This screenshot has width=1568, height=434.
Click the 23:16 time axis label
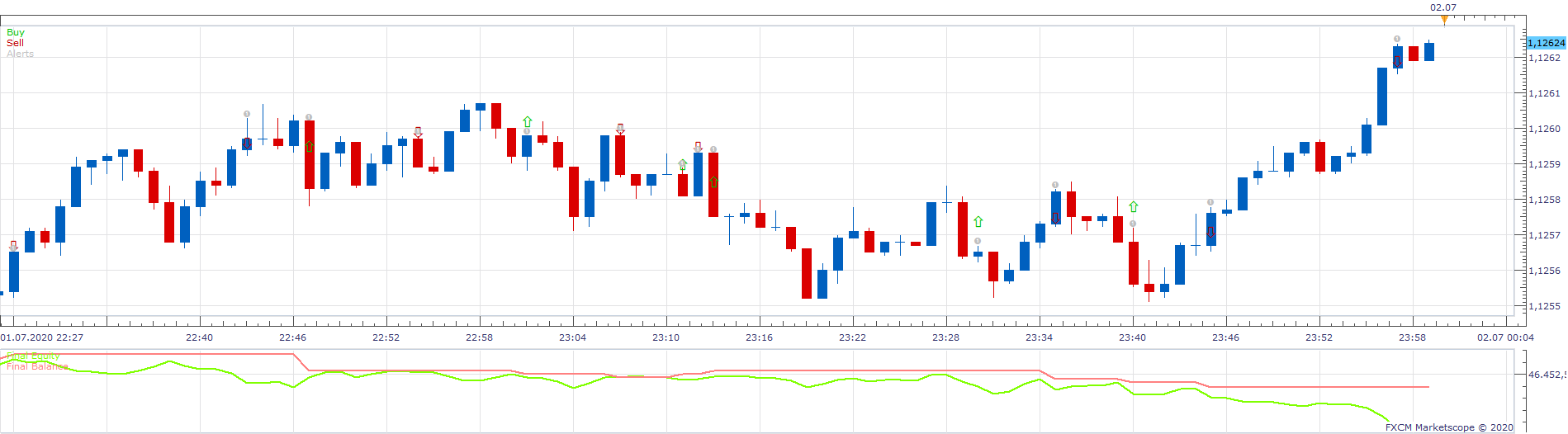coord(759,337)
